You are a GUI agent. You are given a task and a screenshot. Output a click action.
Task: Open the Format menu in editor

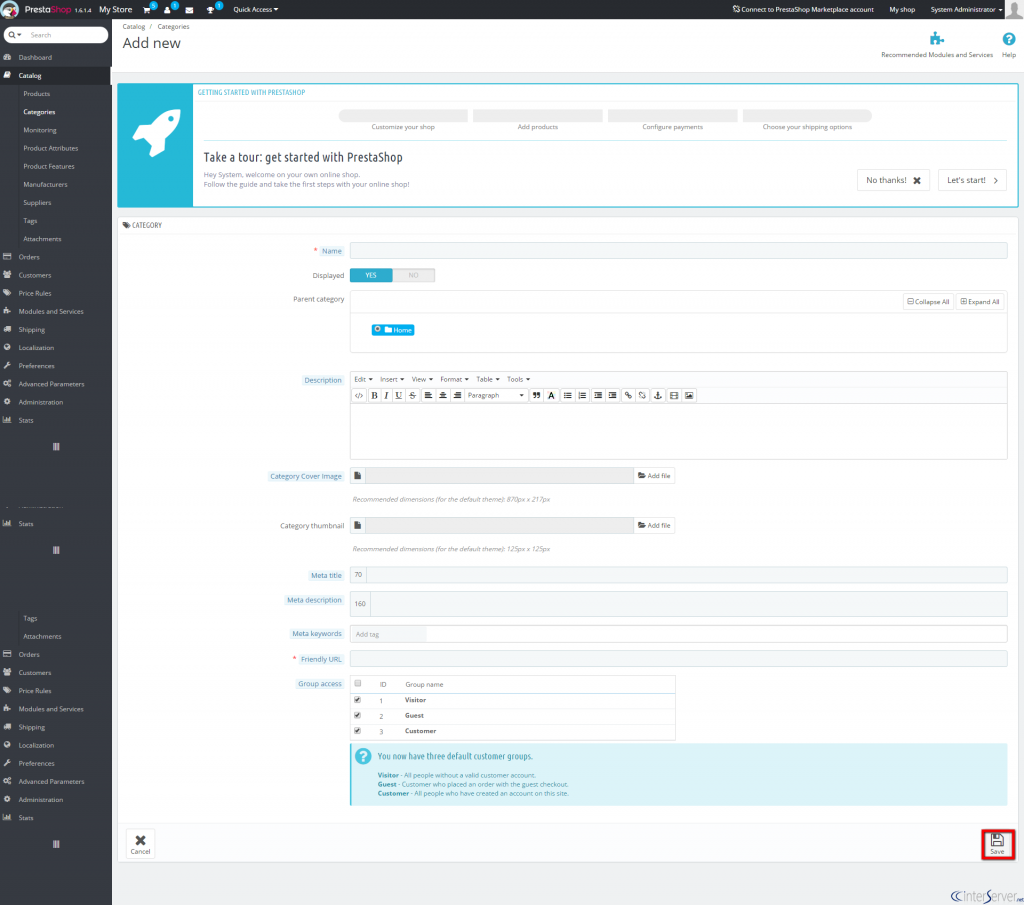point(454,379)
